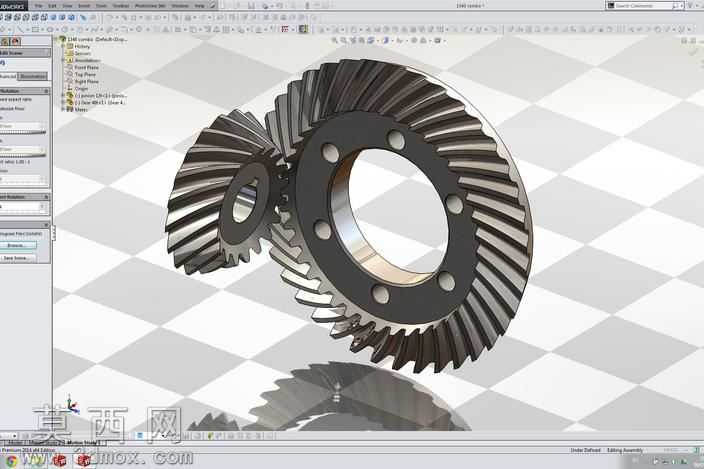This screenshot has width=704, height=469.
Task: Select Top Plane in the tree
Action: (x=85, y=75)
